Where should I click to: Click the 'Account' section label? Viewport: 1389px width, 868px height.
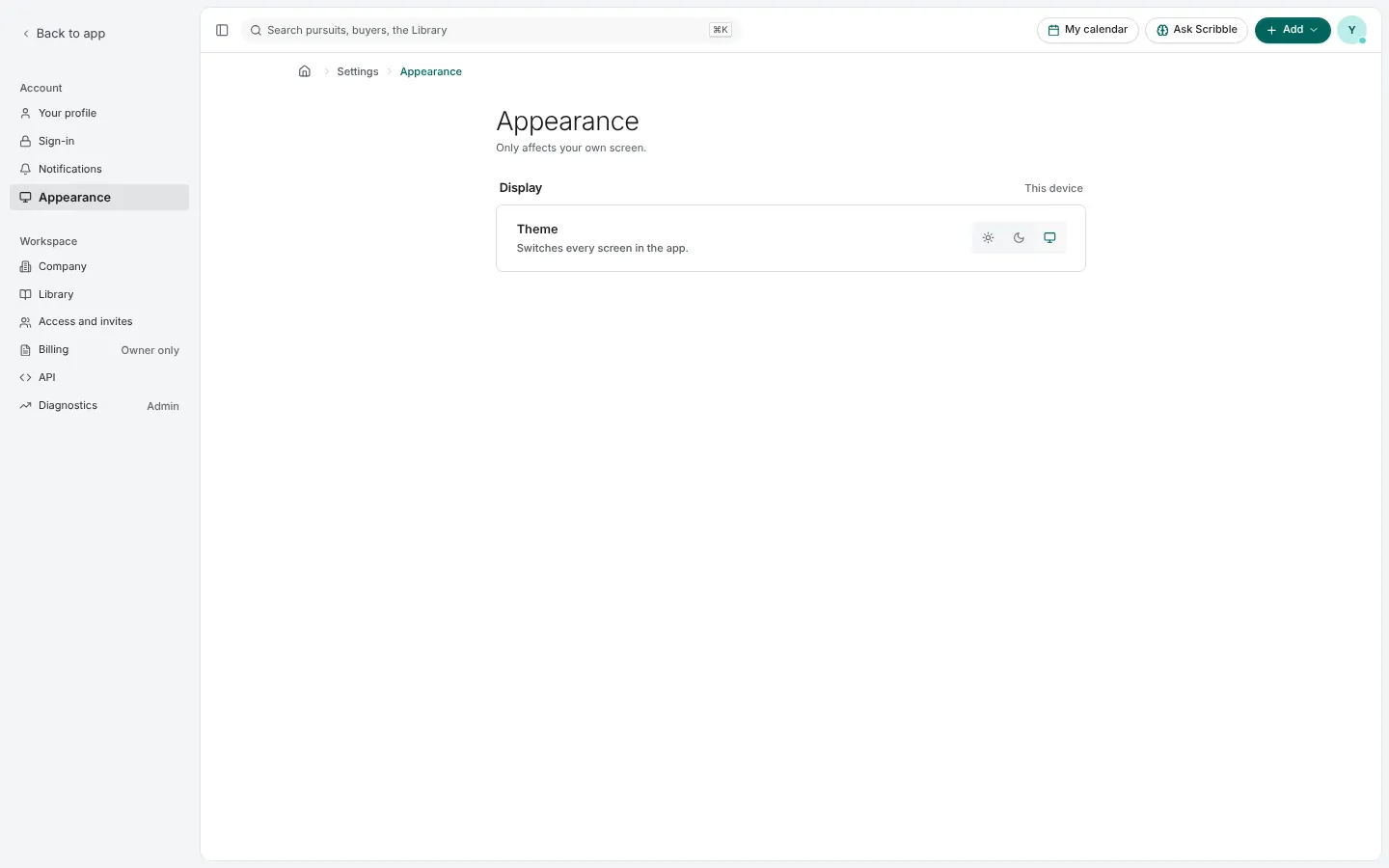[x=41, y=88]
